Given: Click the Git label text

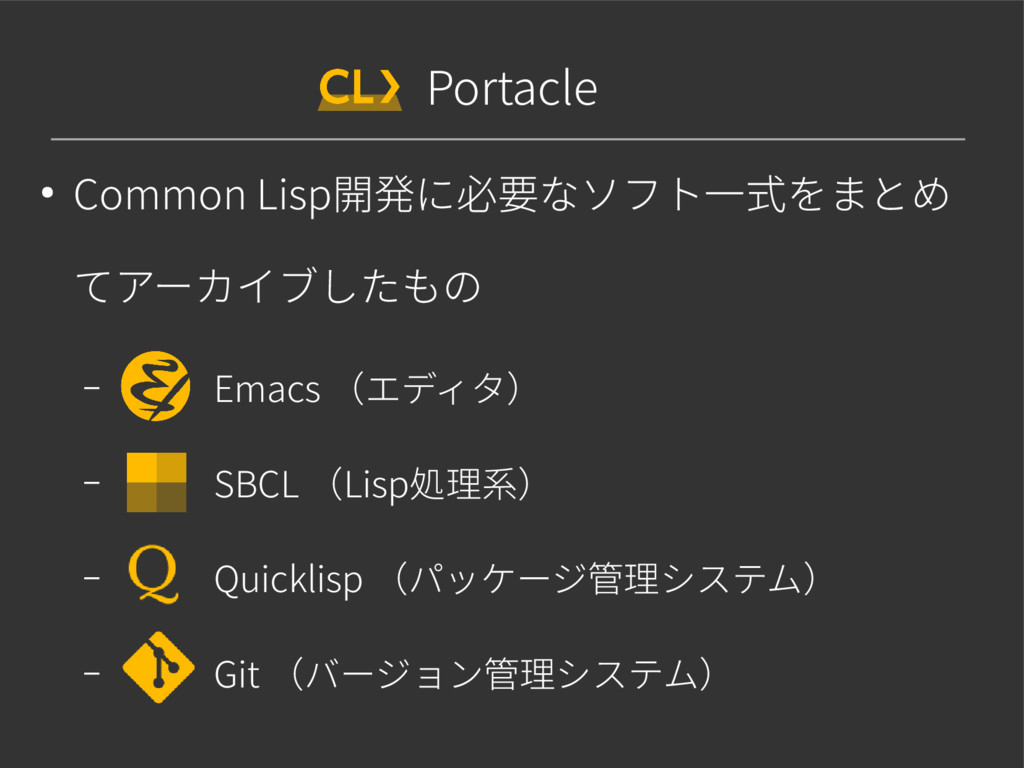Looking at the screenshot, I should point(236,675).
